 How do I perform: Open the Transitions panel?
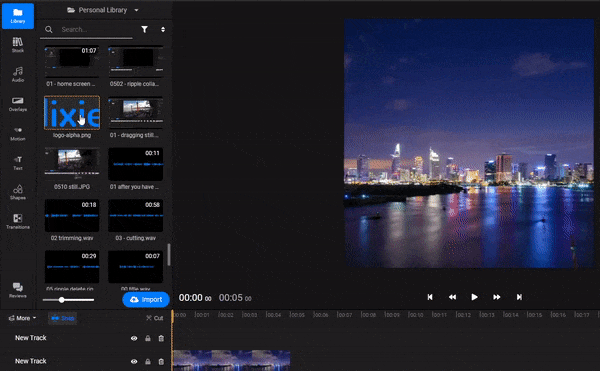tap(18, 222)
